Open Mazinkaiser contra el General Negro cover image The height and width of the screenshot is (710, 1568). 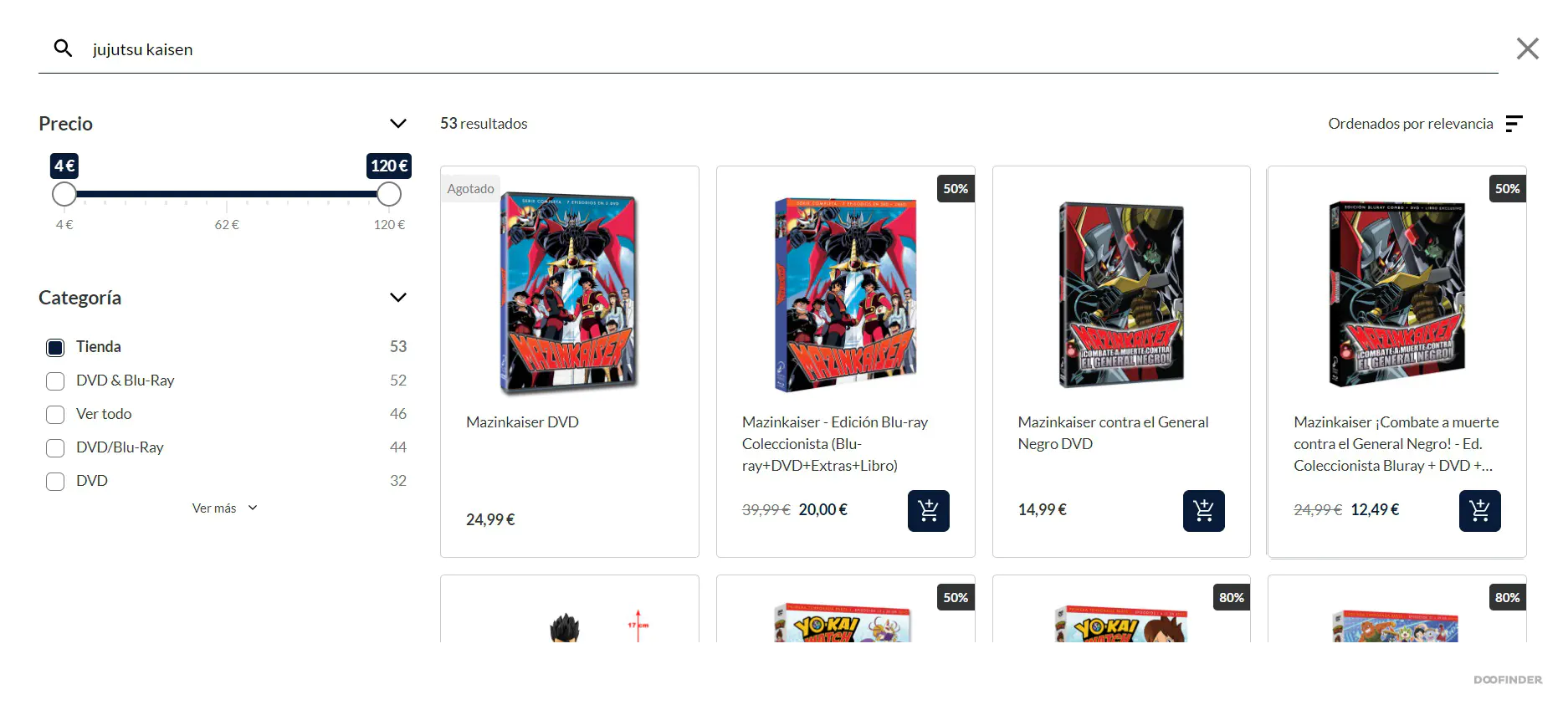point(1121,294)
